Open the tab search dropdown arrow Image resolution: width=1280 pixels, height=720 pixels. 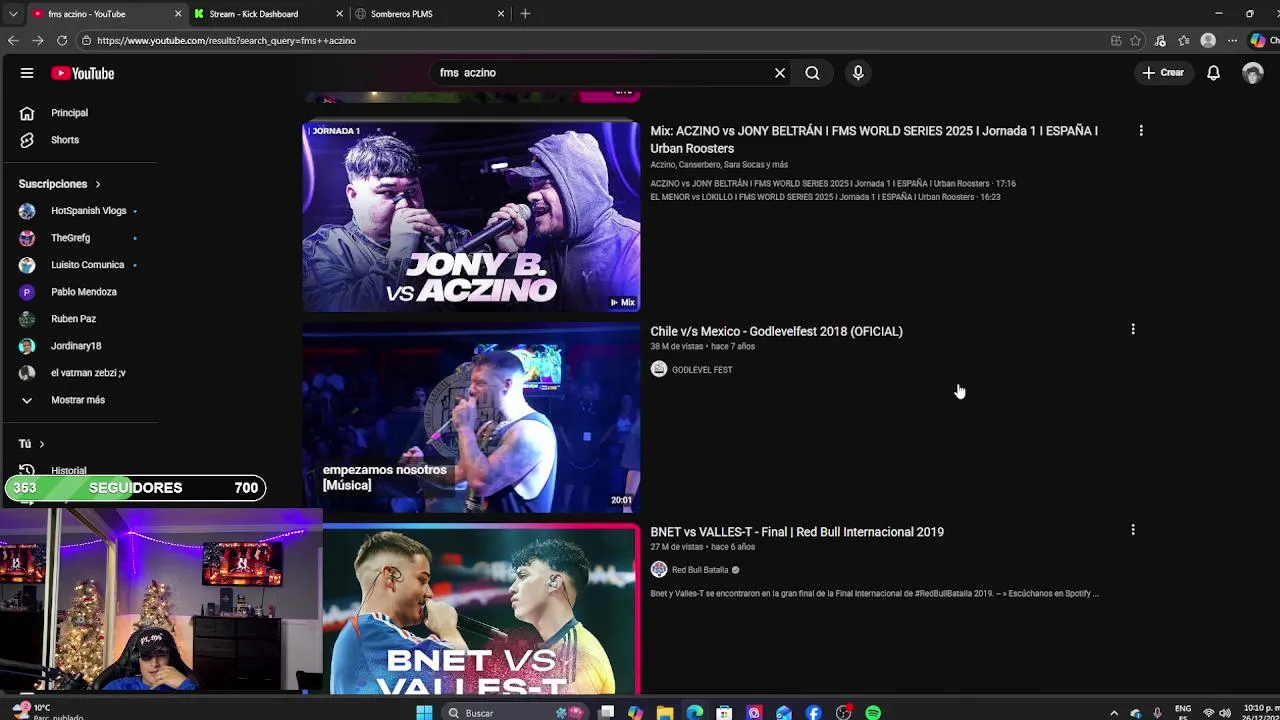pyautogui.click(x=13, y=14)
